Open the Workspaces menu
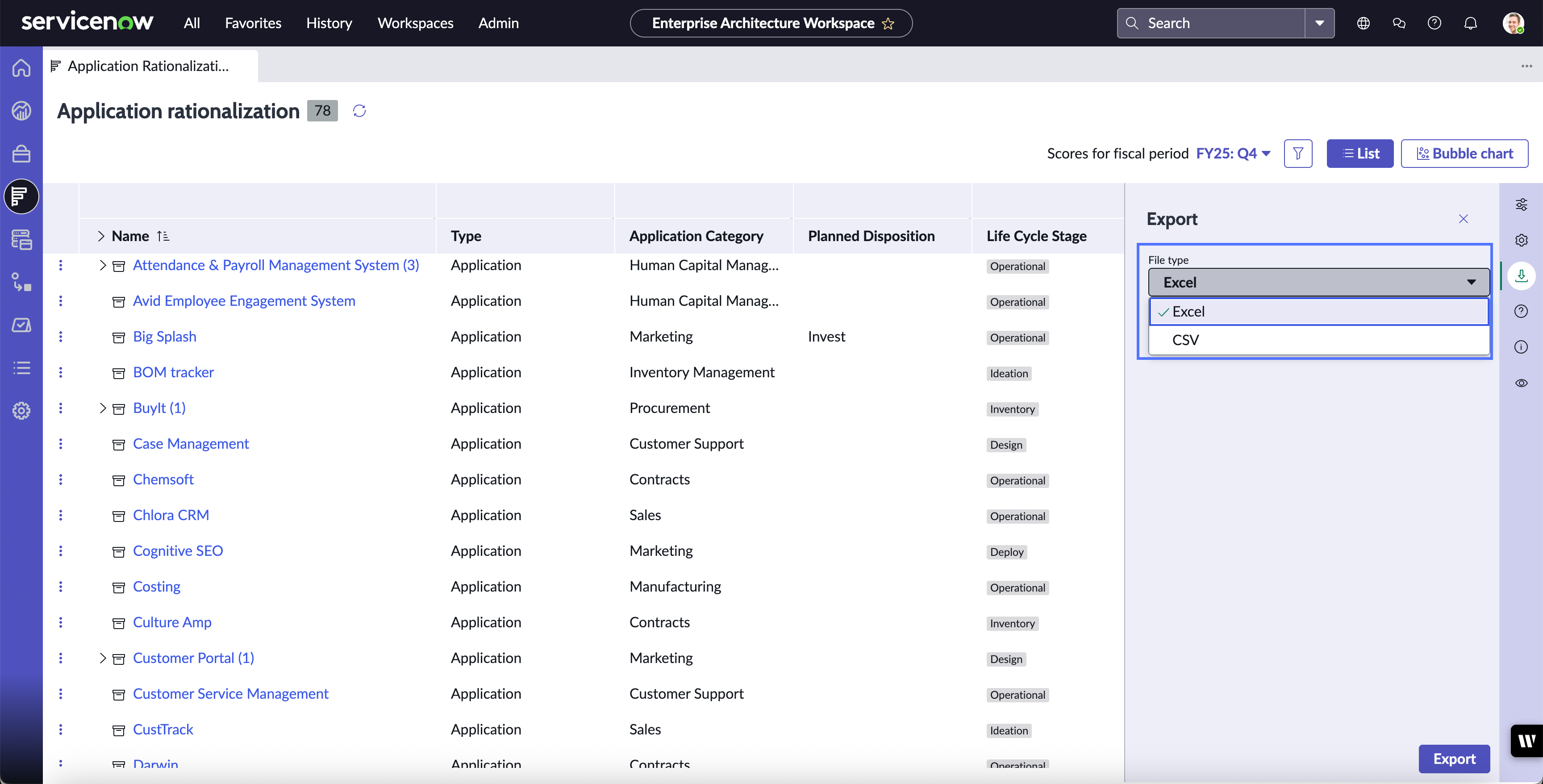The image size is (1543, 784). pos(415,23)
